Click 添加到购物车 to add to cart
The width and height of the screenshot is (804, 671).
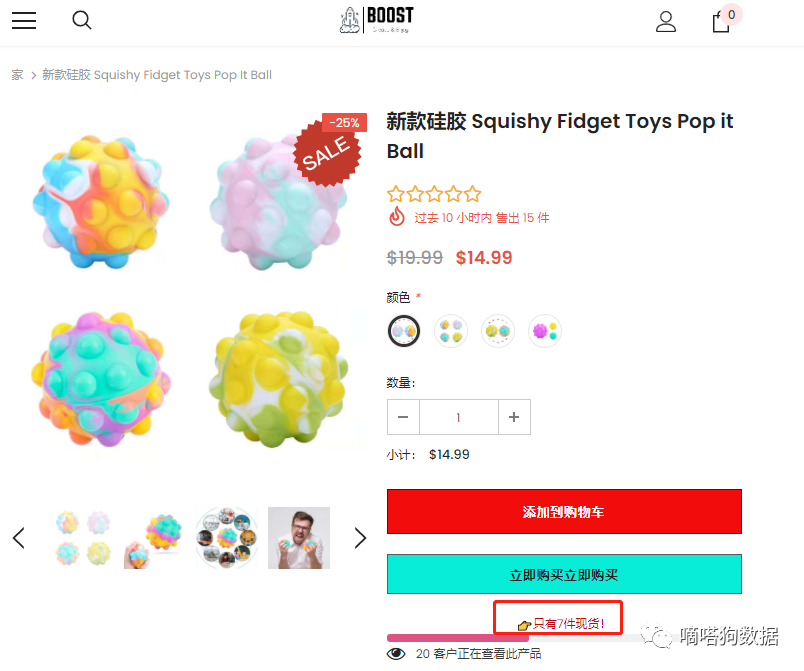pyautogui.click(x=563, y=511)
